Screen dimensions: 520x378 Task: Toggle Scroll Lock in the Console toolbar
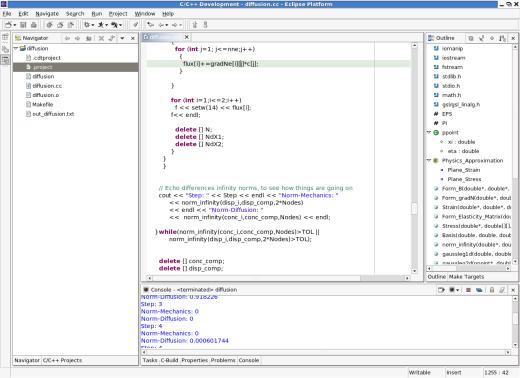492,290
